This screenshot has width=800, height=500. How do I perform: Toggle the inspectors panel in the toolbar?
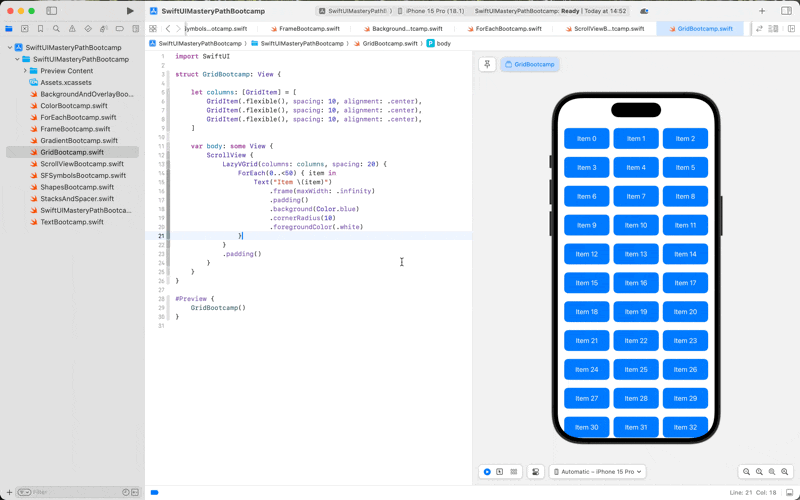[x=786, y=11]
